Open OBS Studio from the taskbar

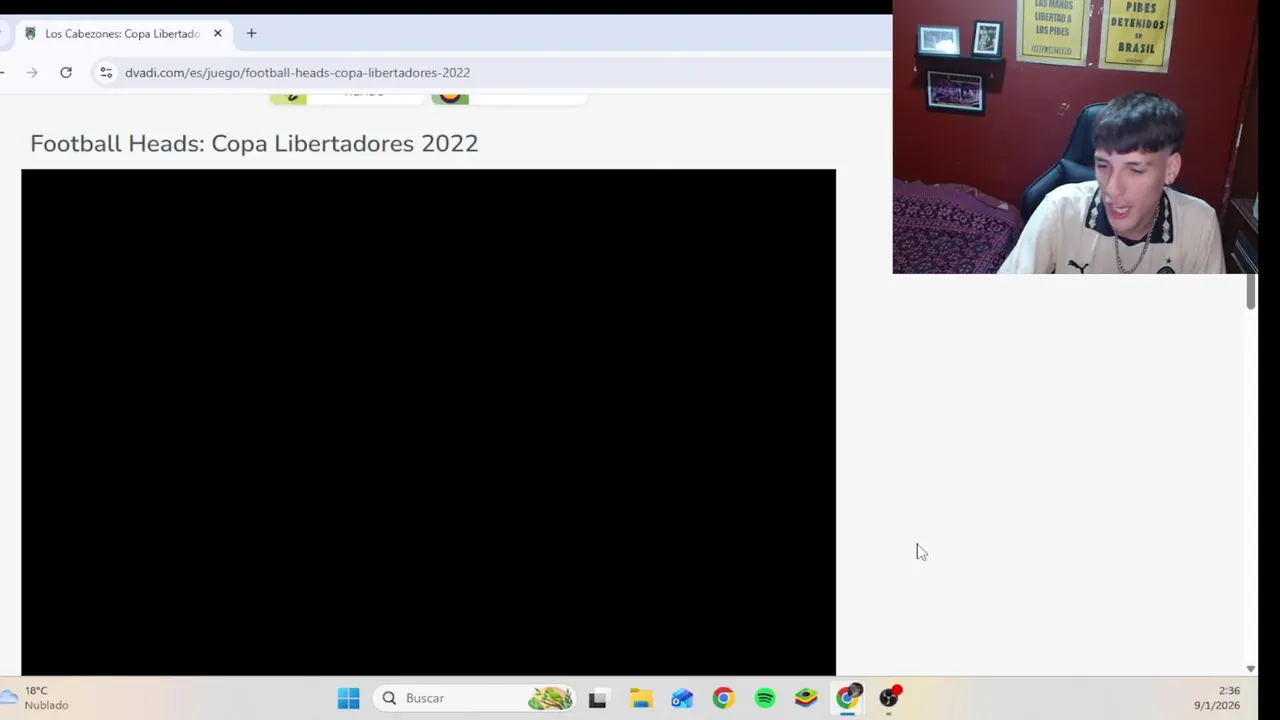tap(890, 698)
